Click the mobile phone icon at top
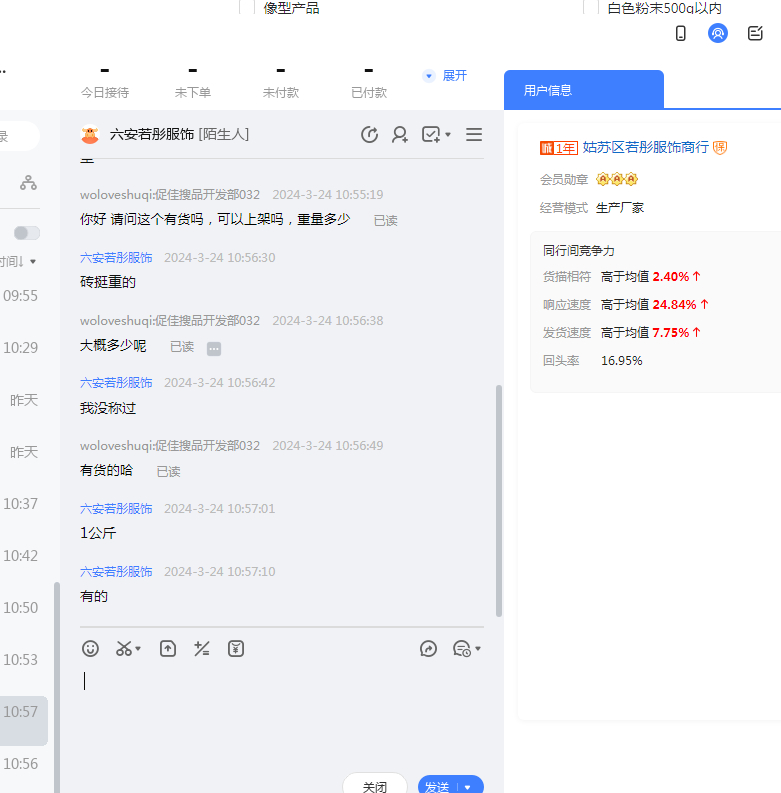 tap(681, 33)
